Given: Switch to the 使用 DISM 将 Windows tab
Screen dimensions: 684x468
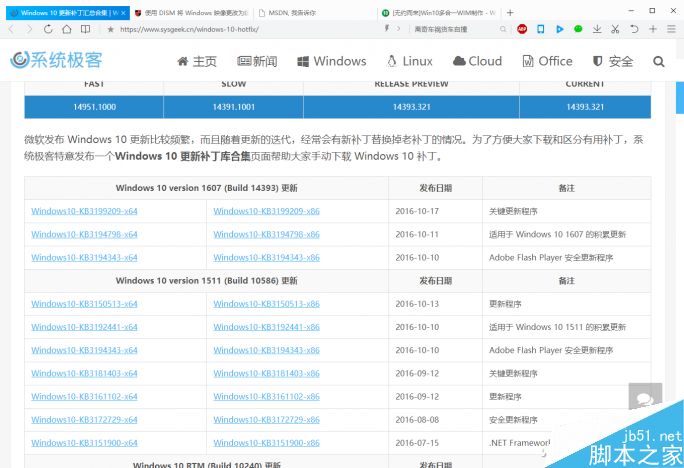Looking at the screenshot, I should coord(192,13).
